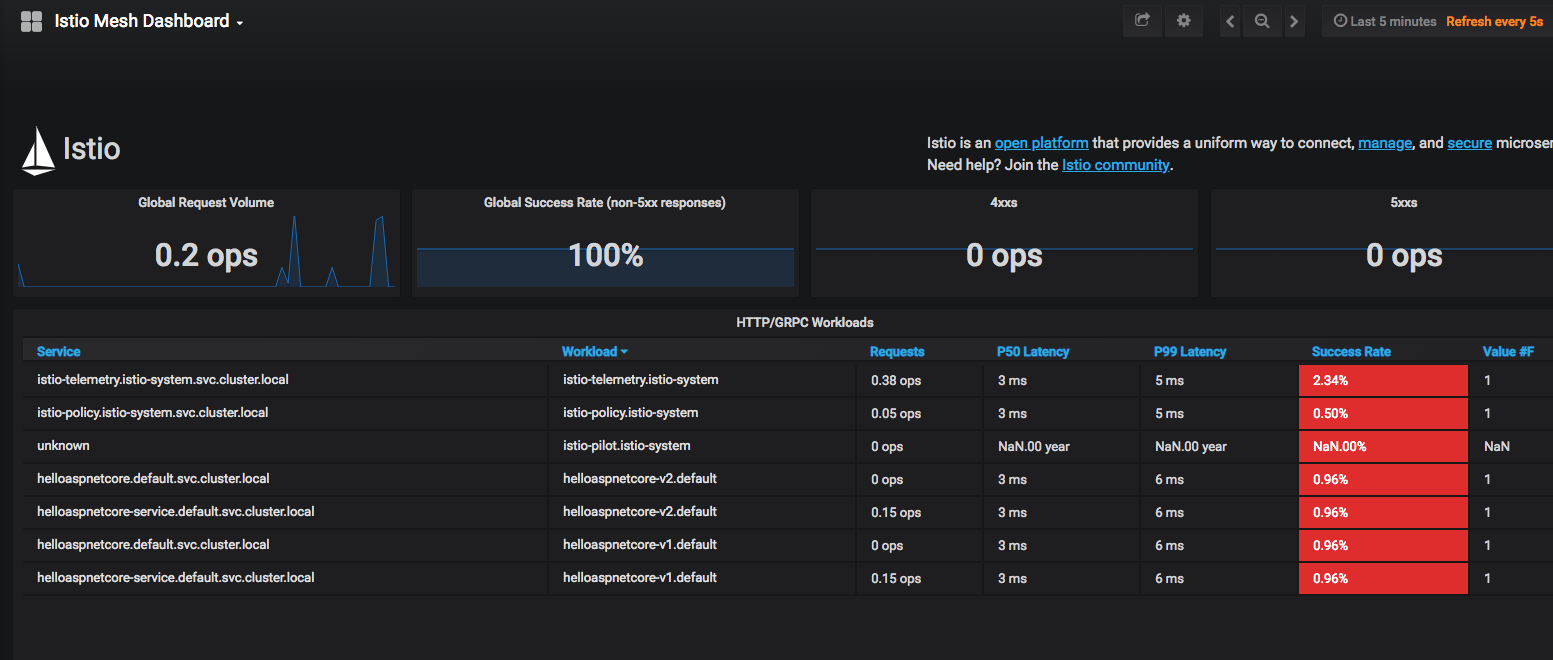Shift time range forward with right arrow
This screenshot has height=660, width=1553.
(1294, 21)
